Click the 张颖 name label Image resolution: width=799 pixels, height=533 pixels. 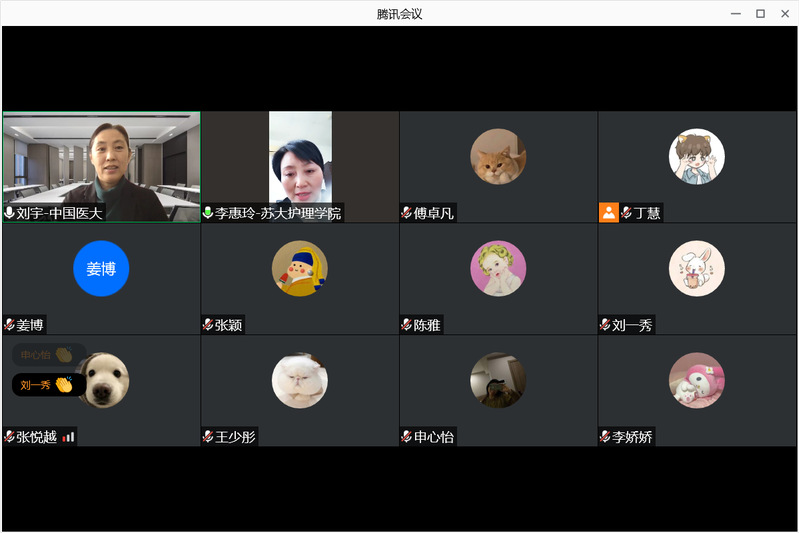point(229,325)
